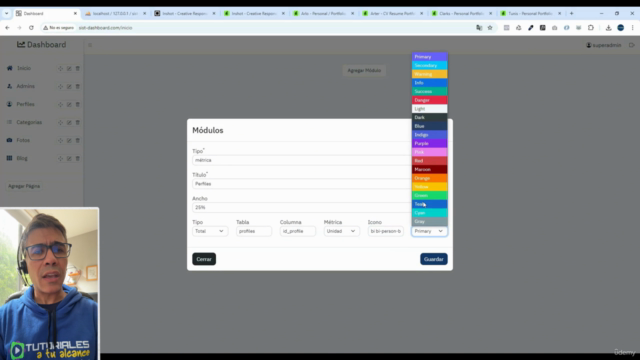The height and width of the screenshot is (360, 640).
Task: Click the Agregar Página button
Action: (24, 186)
